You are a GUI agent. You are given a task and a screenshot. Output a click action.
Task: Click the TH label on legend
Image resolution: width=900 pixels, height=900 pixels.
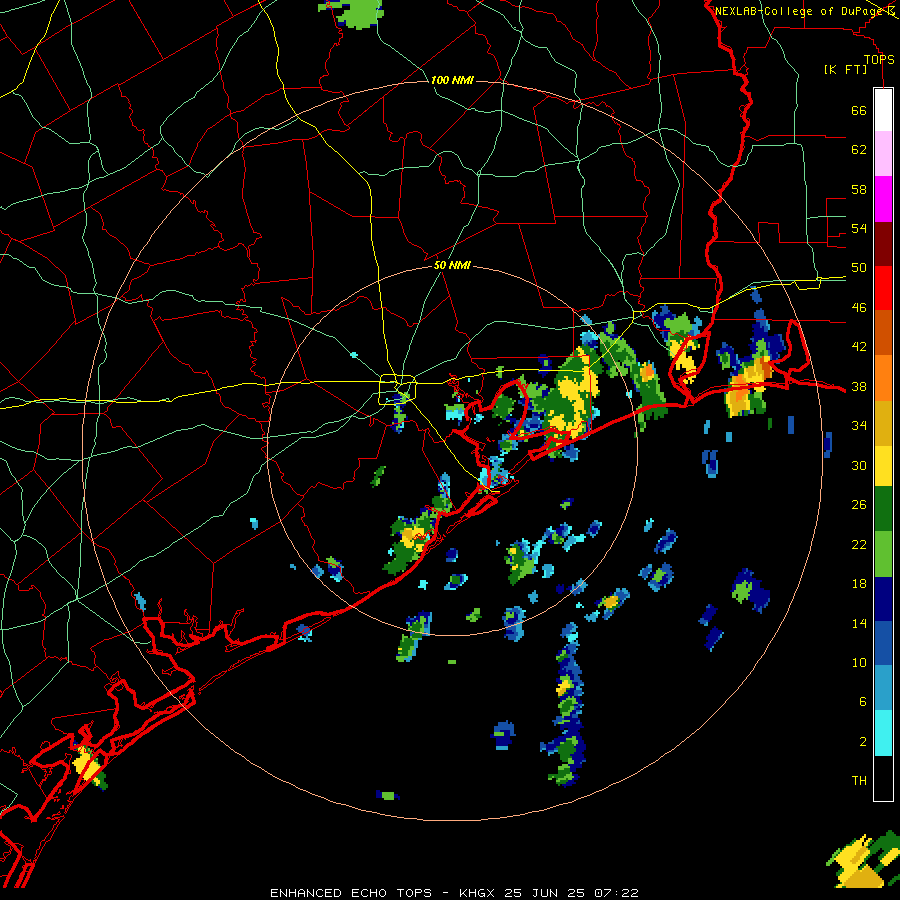pos(859,780)
